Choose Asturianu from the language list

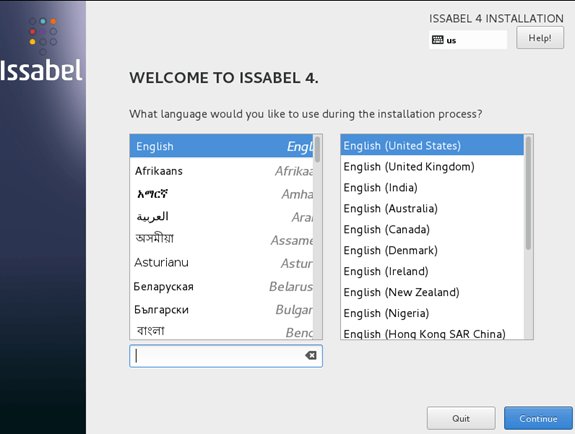[221, 263]
